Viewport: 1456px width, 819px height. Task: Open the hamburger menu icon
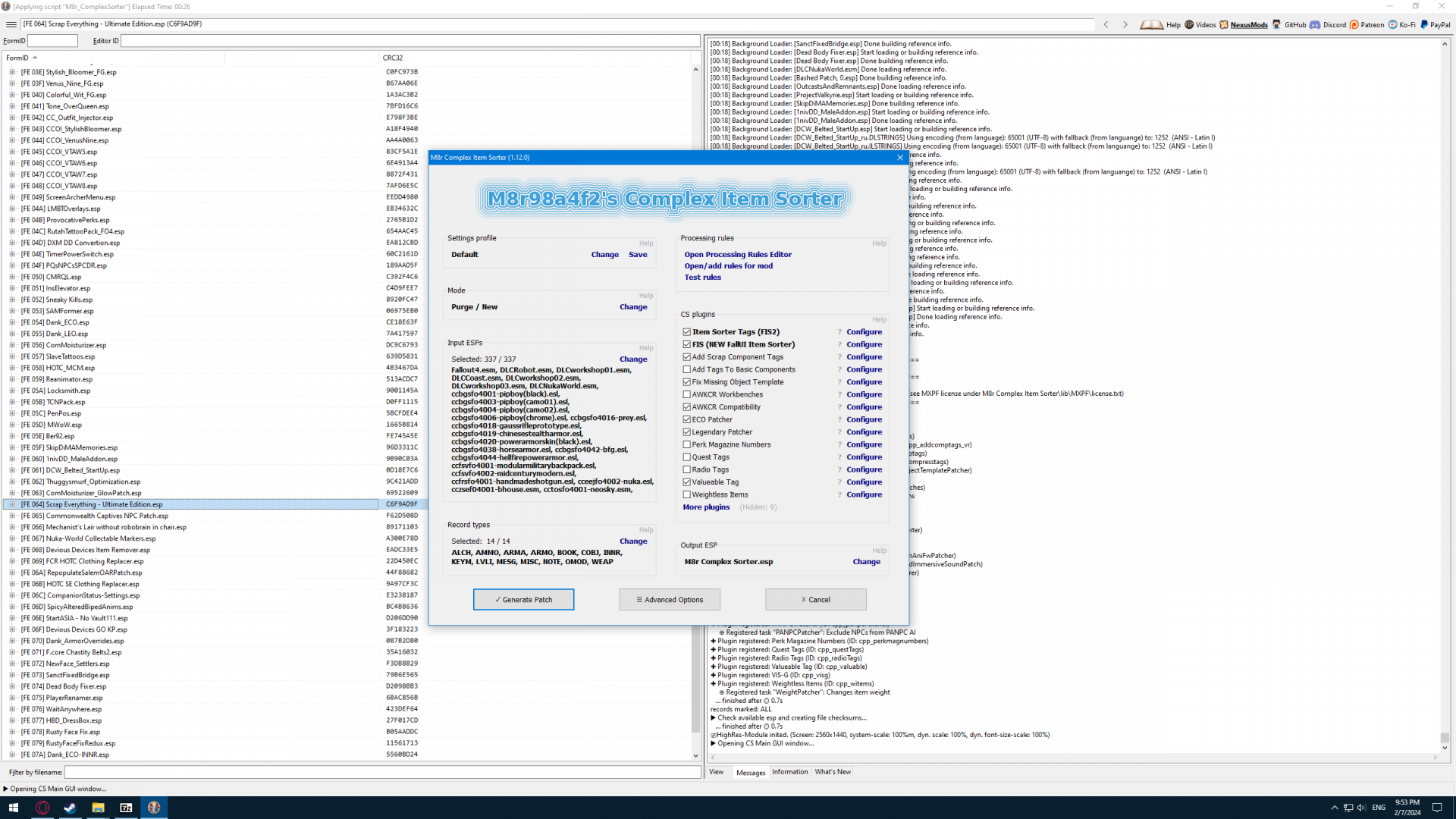(x=11, y=24)
